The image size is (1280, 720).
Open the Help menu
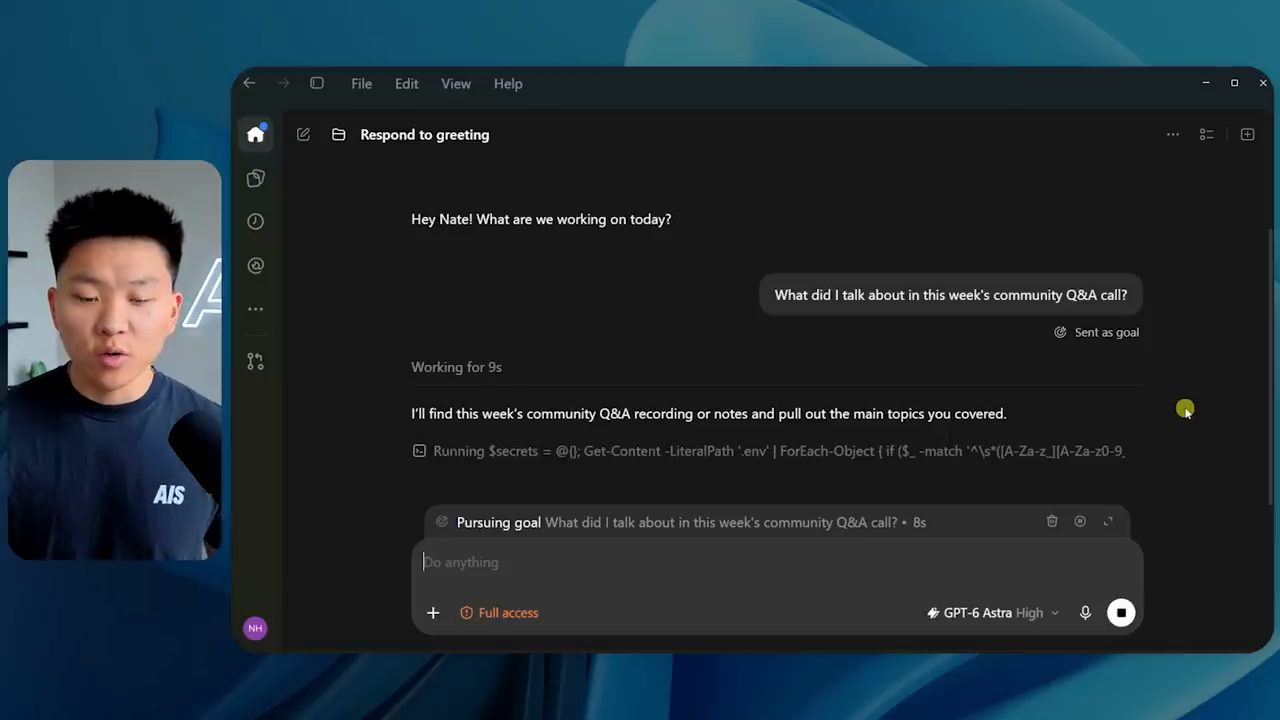[508, 84]
